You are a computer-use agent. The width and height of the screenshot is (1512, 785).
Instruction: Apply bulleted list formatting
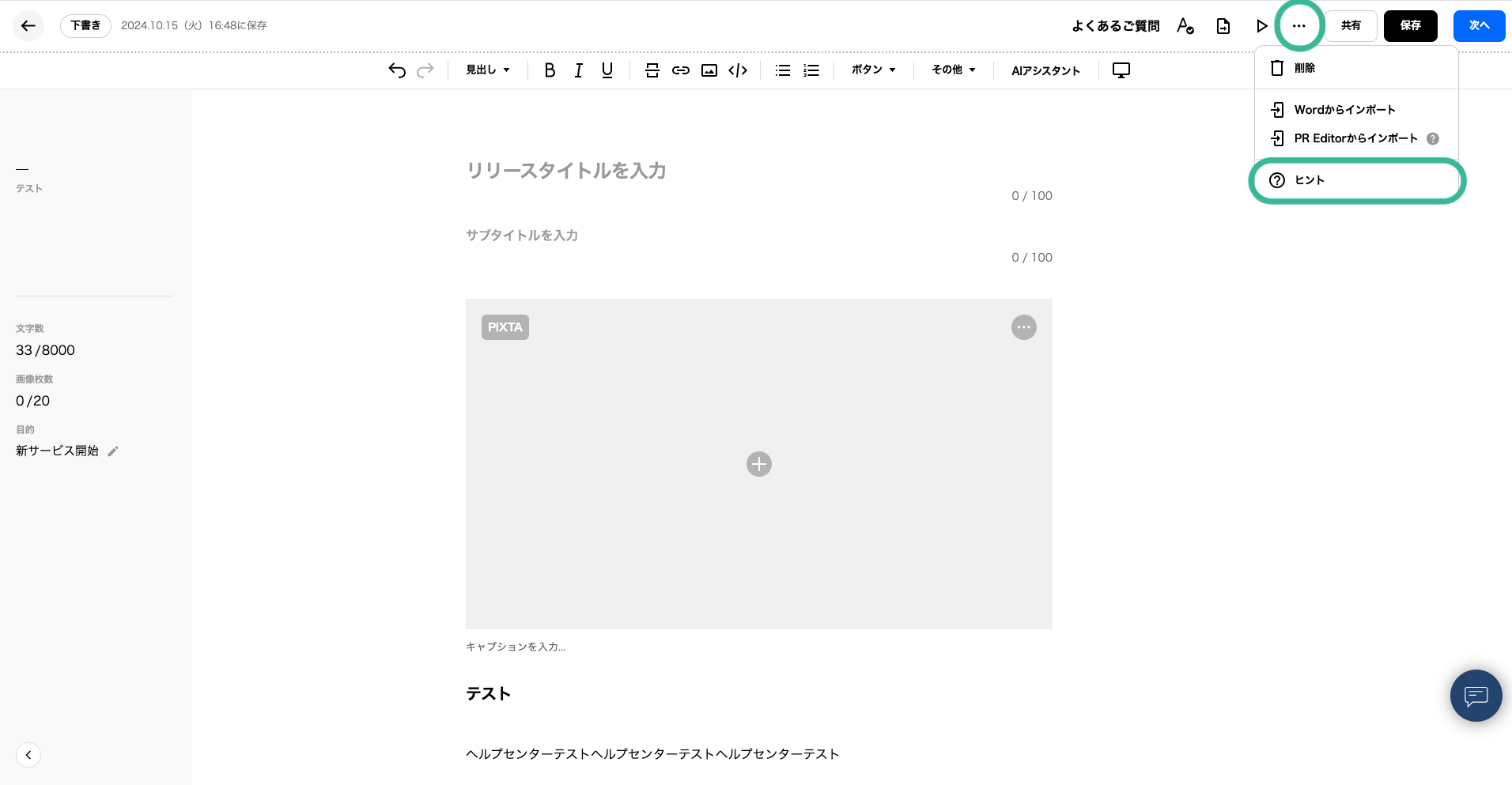(x=783, y=70)
